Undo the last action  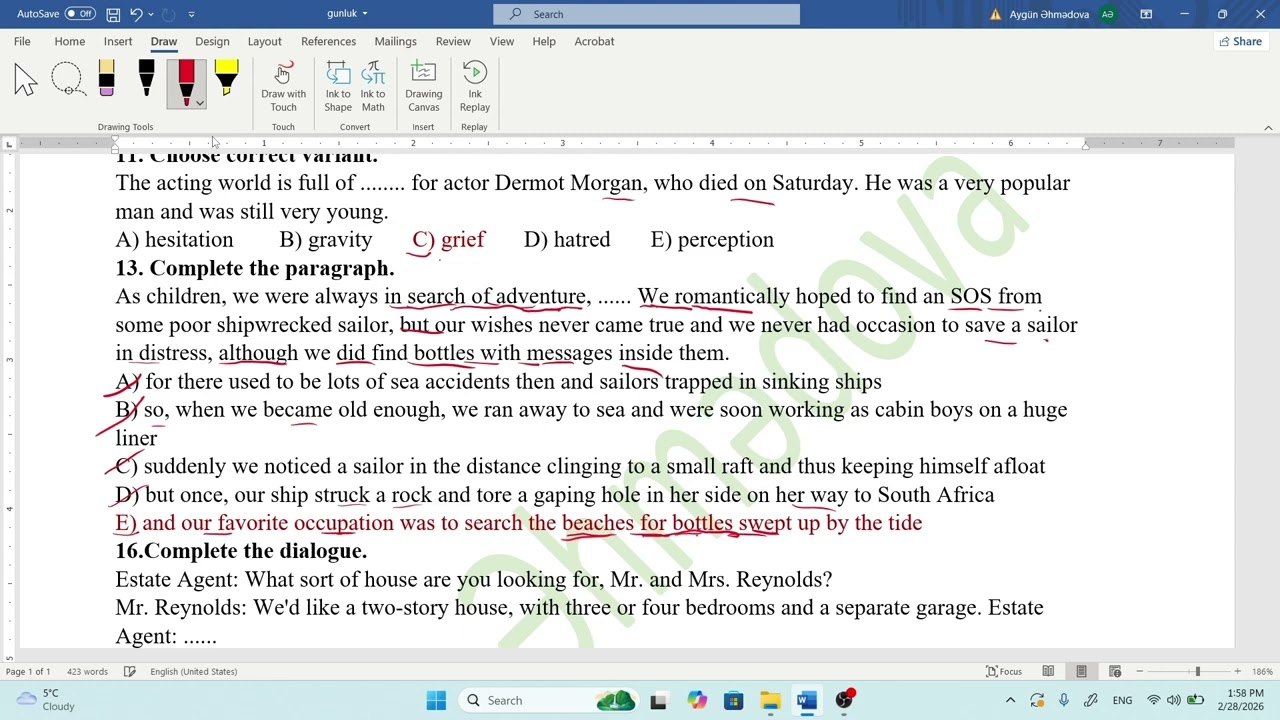(136, 14)
